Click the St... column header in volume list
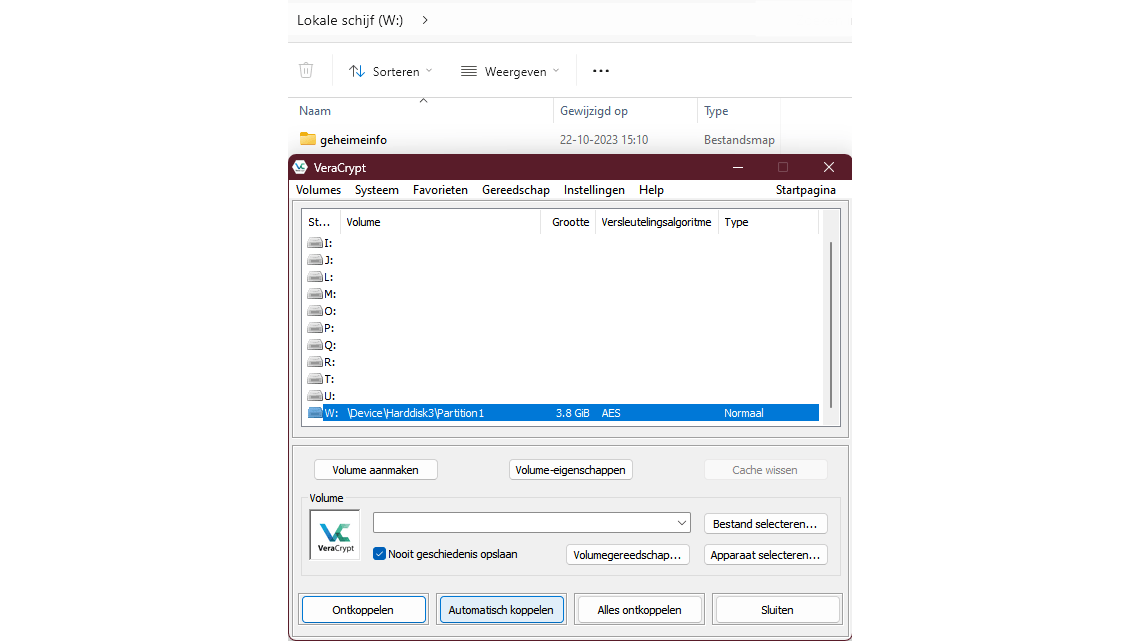 (x=321, y=222)
